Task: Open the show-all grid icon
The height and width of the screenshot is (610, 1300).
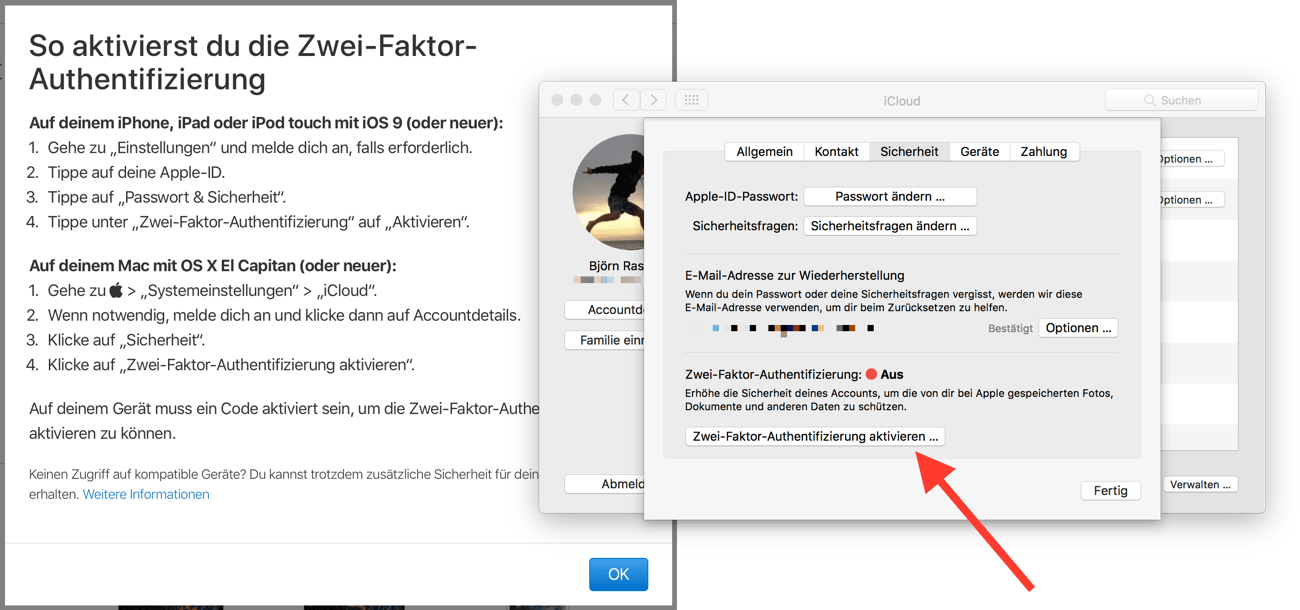Action: click(692, 100)
